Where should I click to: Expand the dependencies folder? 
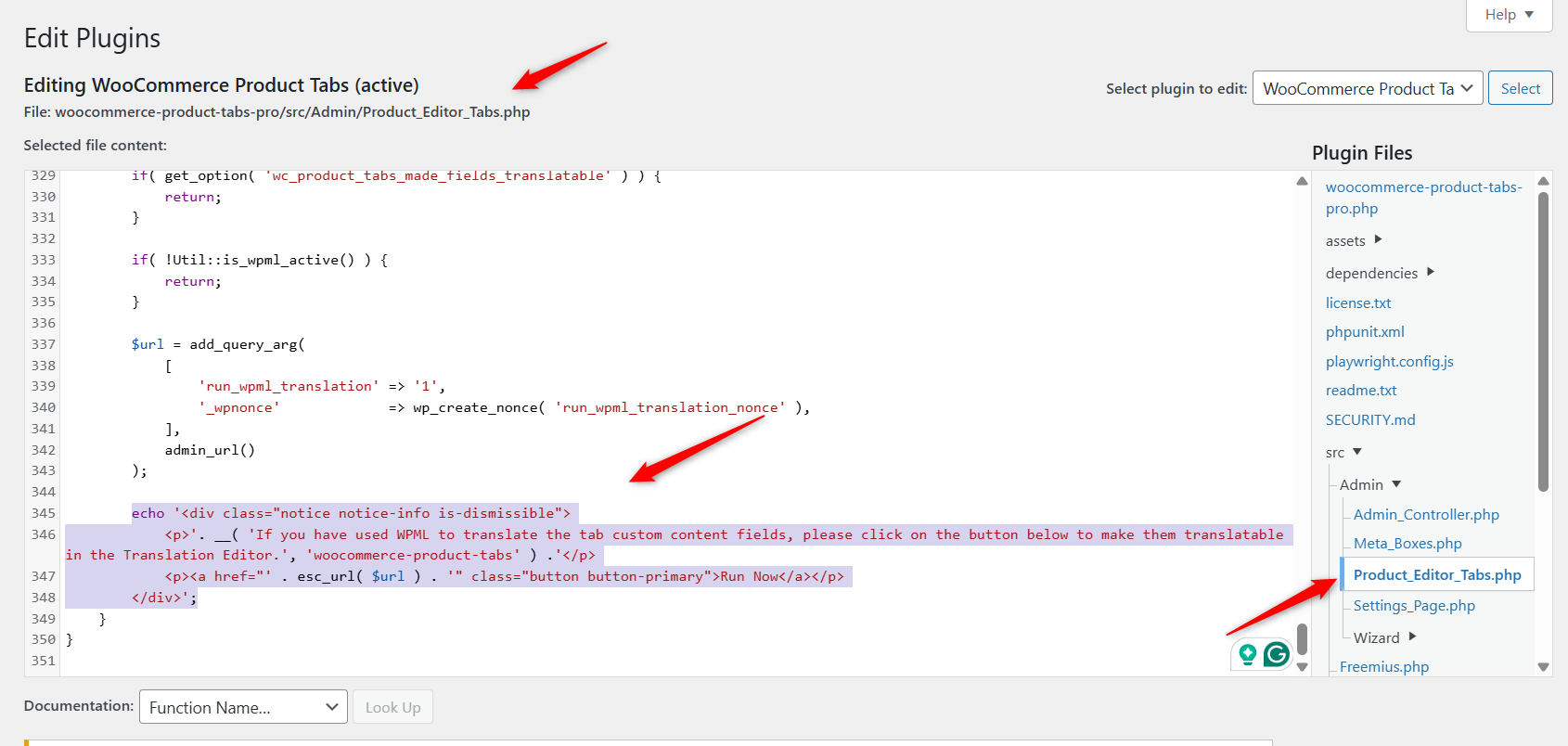click(x=1380, y=273)
